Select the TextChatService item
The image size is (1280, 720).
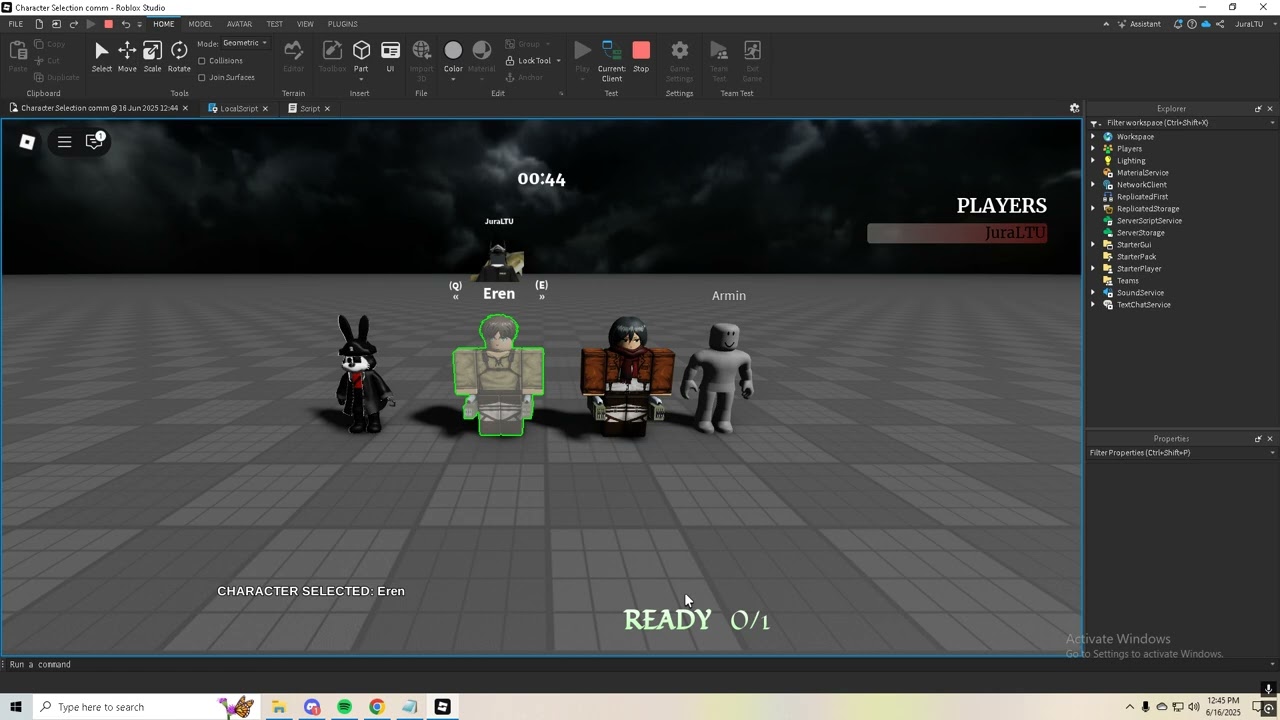[x=1143, y=305]
